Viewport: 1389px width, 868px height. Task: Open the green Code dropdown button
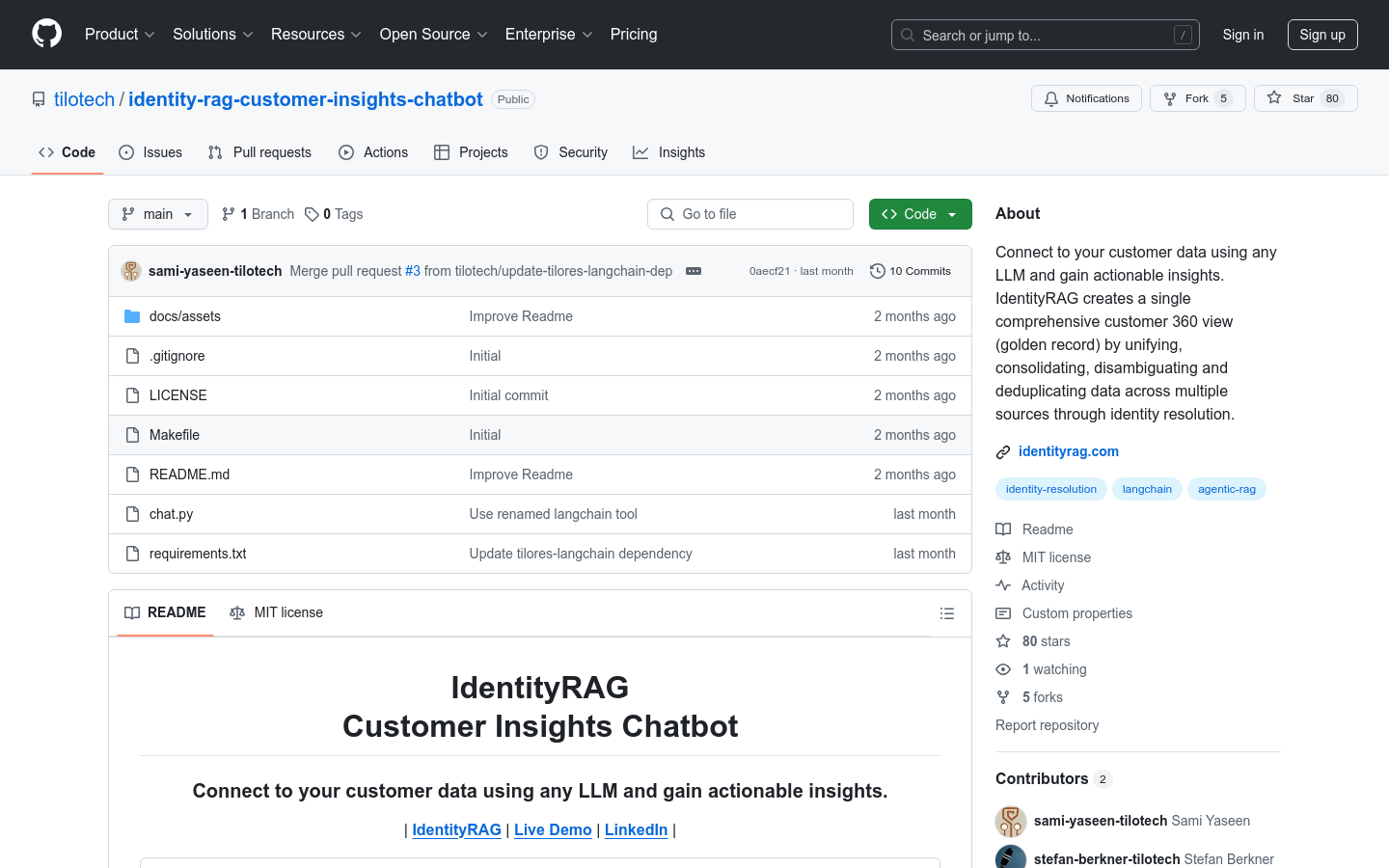(920, 214)
